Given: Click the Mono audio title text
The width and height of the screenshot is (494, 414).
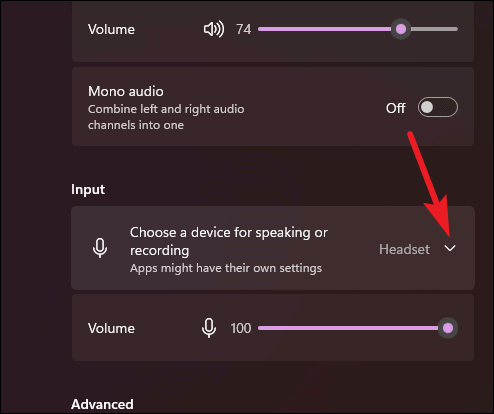Looking at the screenshot, I should tap(126, 91).
